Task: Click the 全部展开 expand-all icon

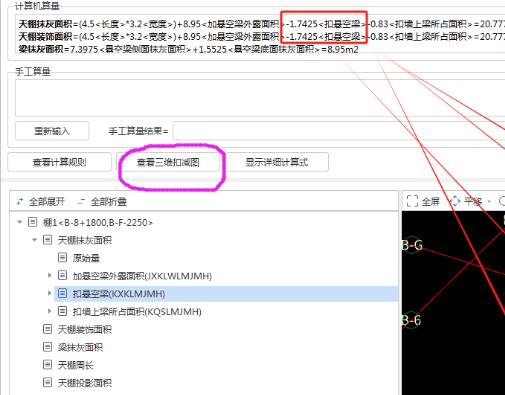Action: click(x=20, y=201)
